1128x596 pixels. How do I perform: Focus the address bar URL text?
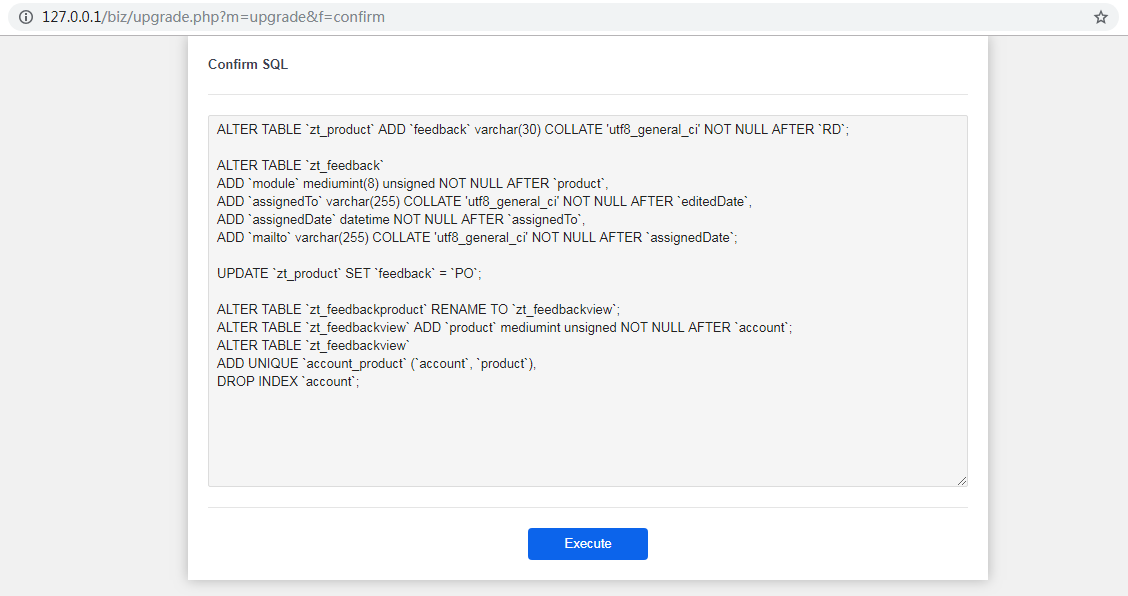click(214, 17)
